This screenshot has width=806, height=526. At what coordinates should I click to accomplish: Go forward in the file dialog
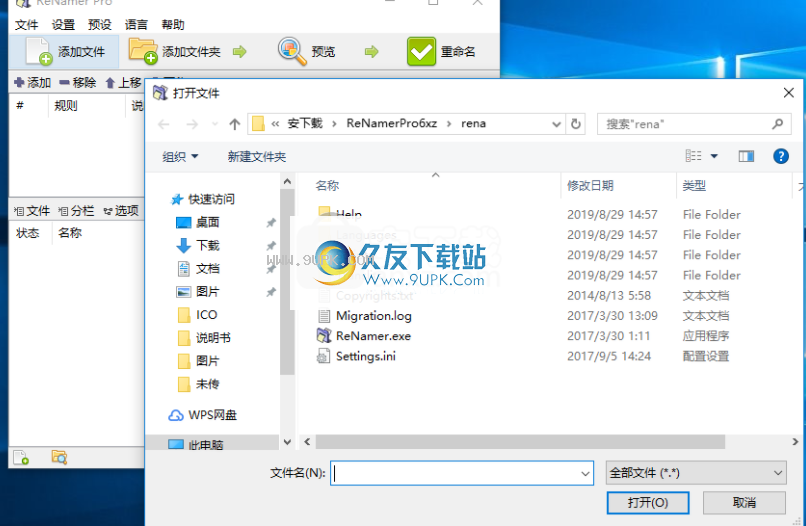pos(192,124)
